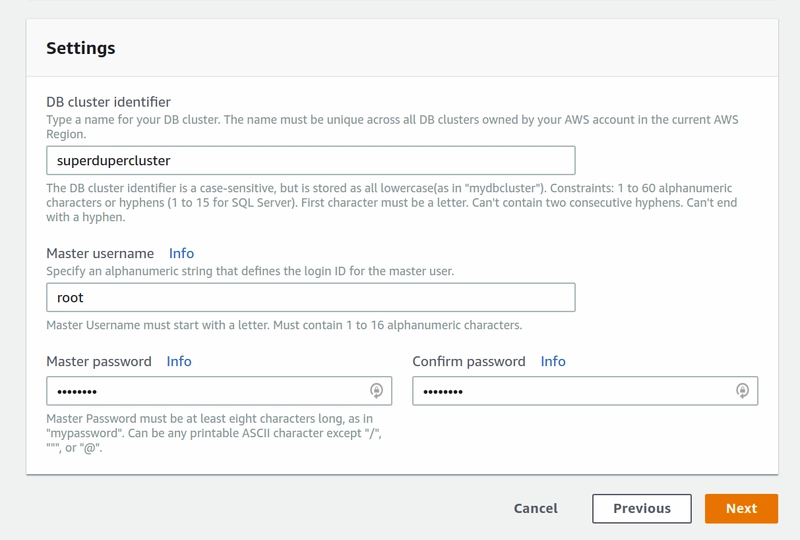800x540 pixels.
Task: Click the Master password label text
Action: [x=99, y=361]
